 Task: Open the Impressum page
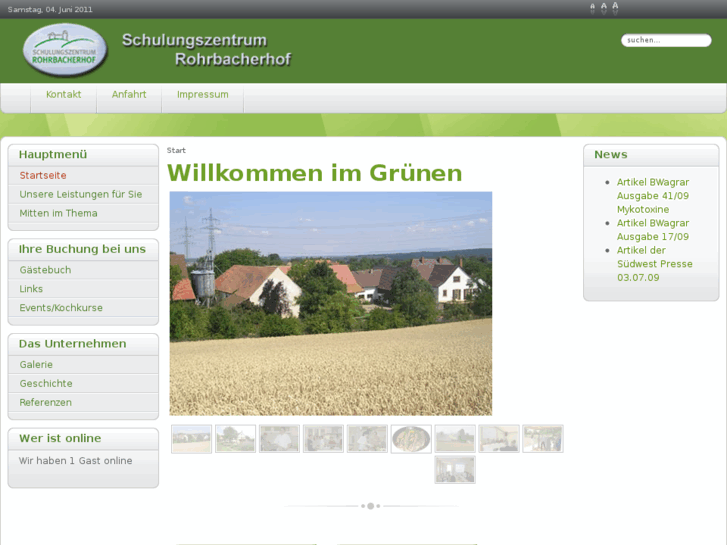[203, 95]
